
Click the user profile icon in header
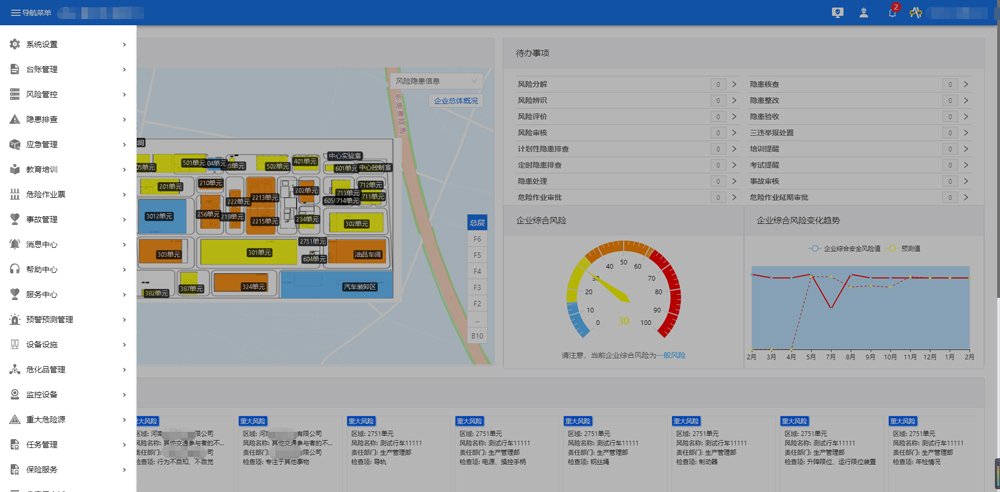tap(863, 13)
